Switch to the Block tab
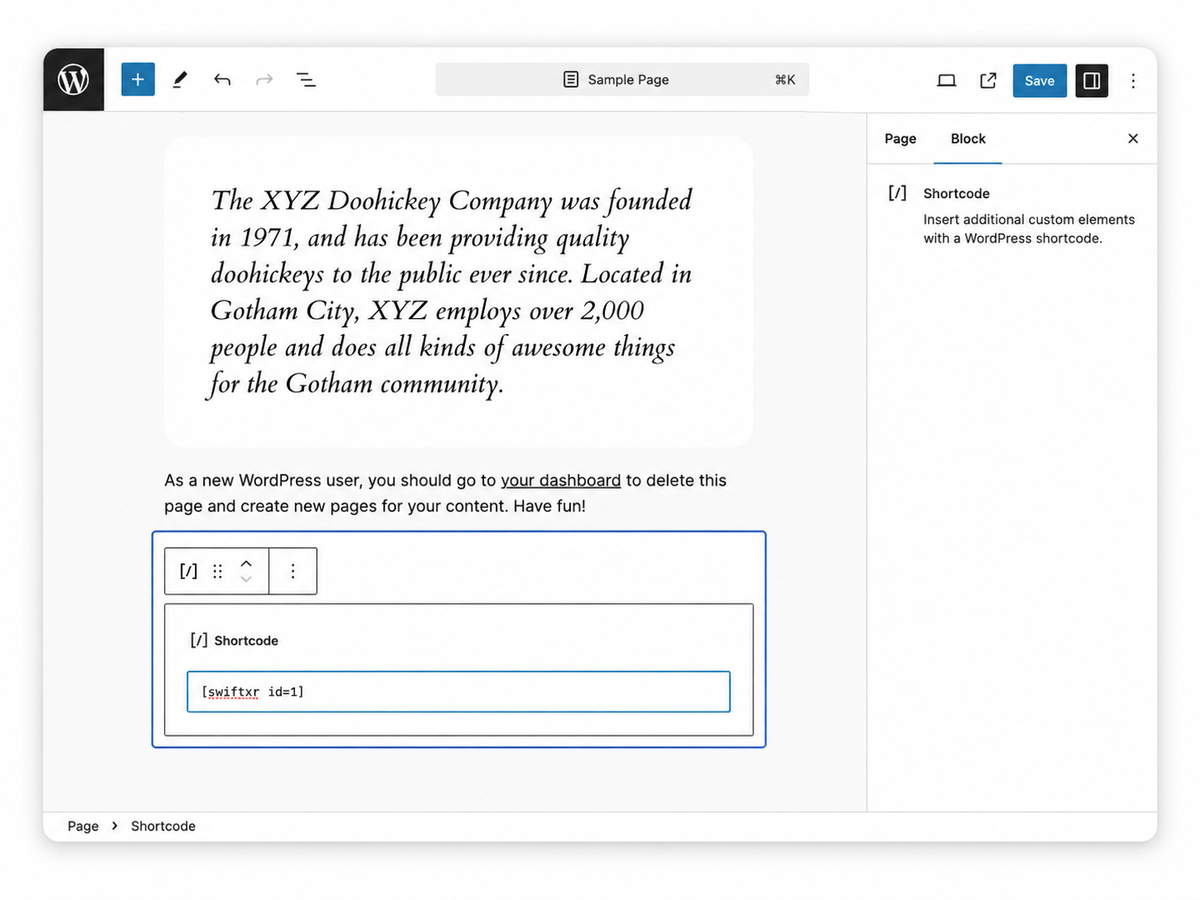The width and height of the screenshot is (1200, 900). coord(968,139)
